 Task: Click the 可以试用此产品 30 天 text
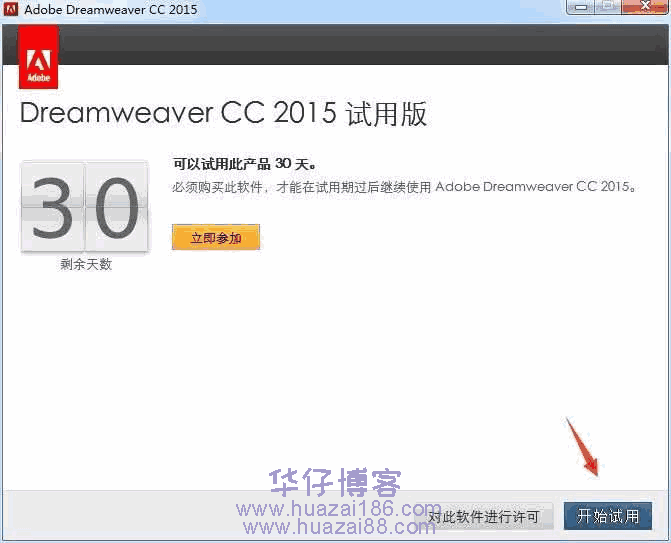(x=244, y=163)
